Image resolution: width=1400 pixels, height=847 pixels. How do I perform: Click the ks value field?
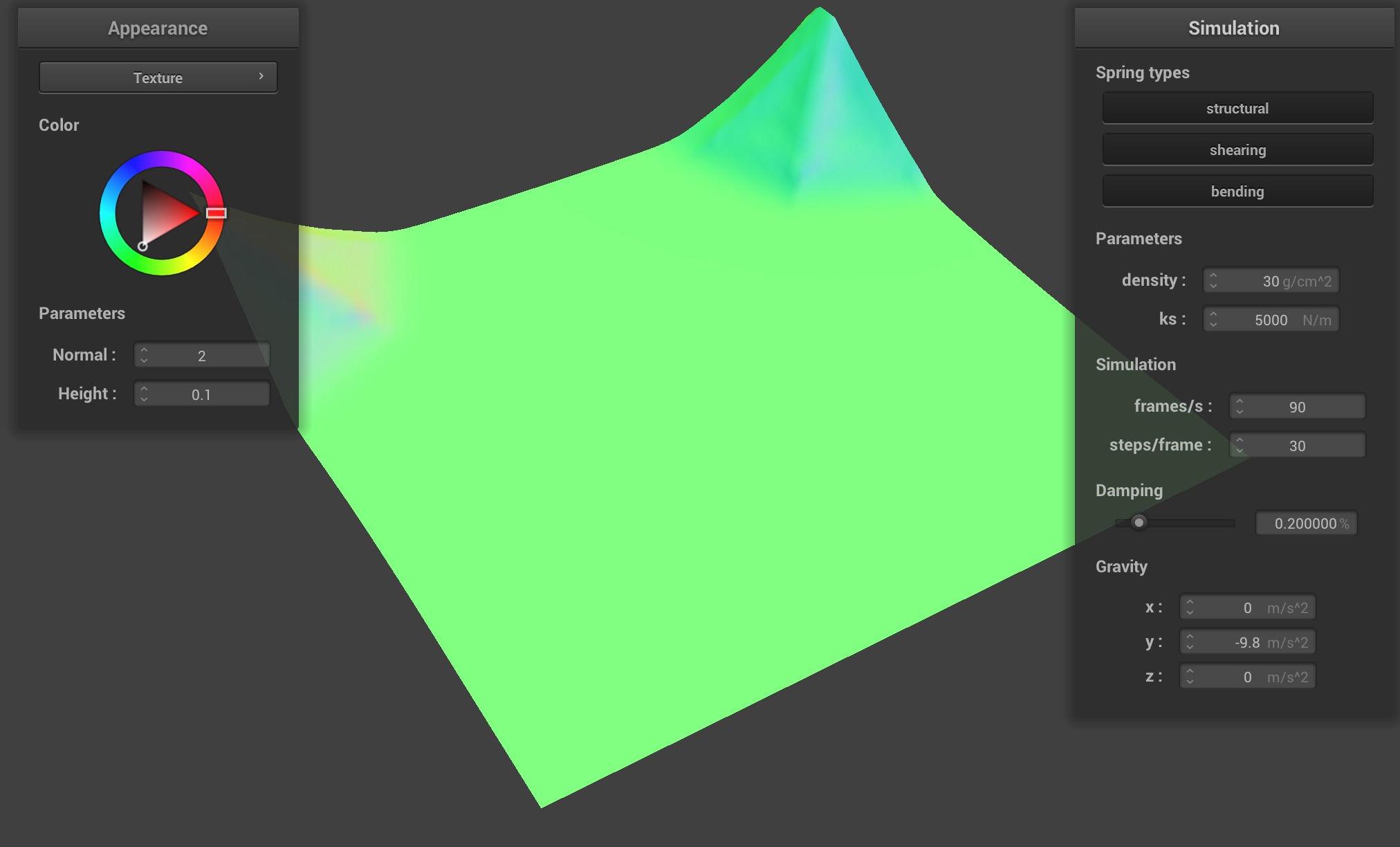click(x=1271, y=319)
